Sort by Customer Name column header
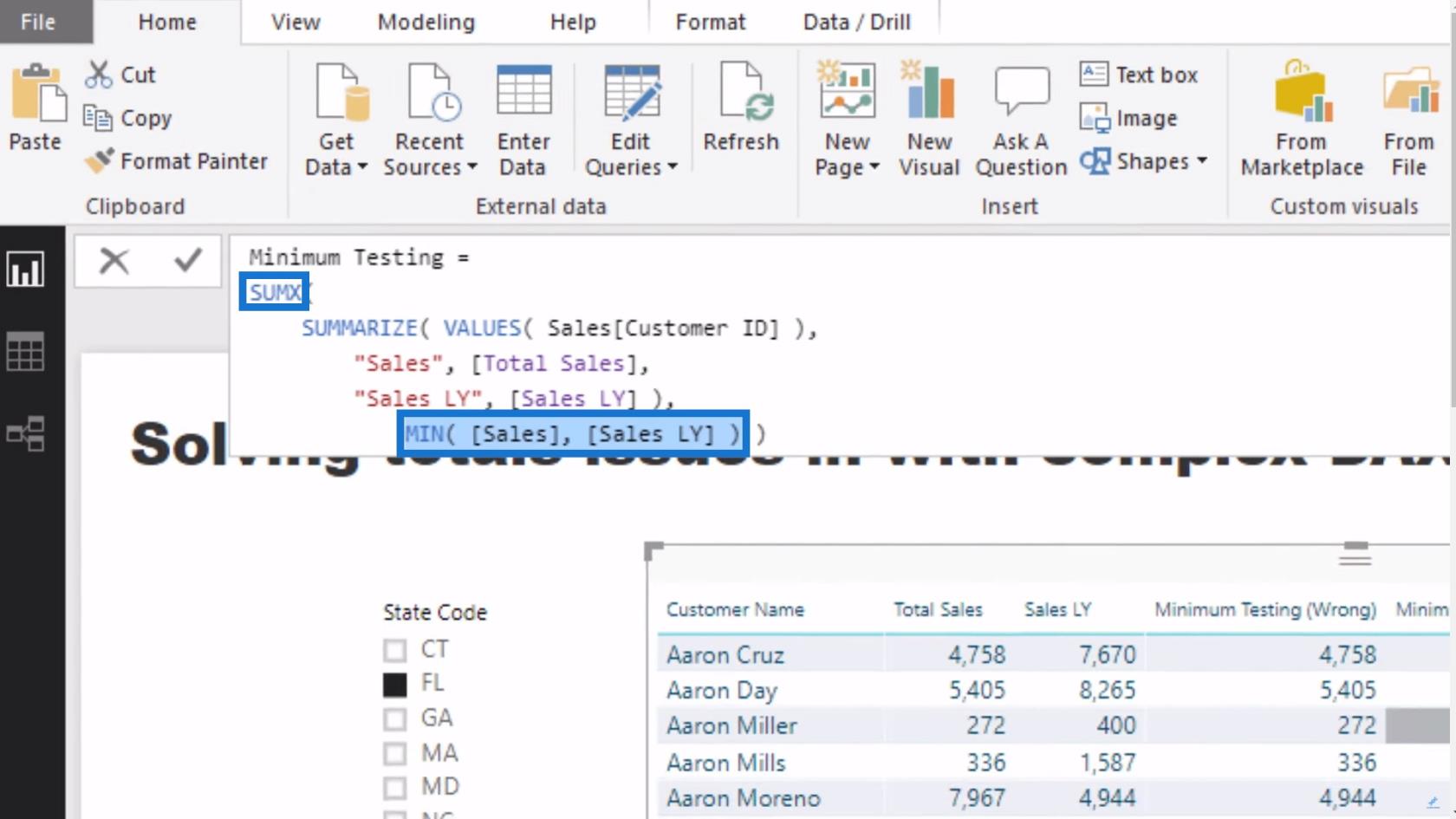Viewport: 1456px width, 819px height. click(735, 610)
